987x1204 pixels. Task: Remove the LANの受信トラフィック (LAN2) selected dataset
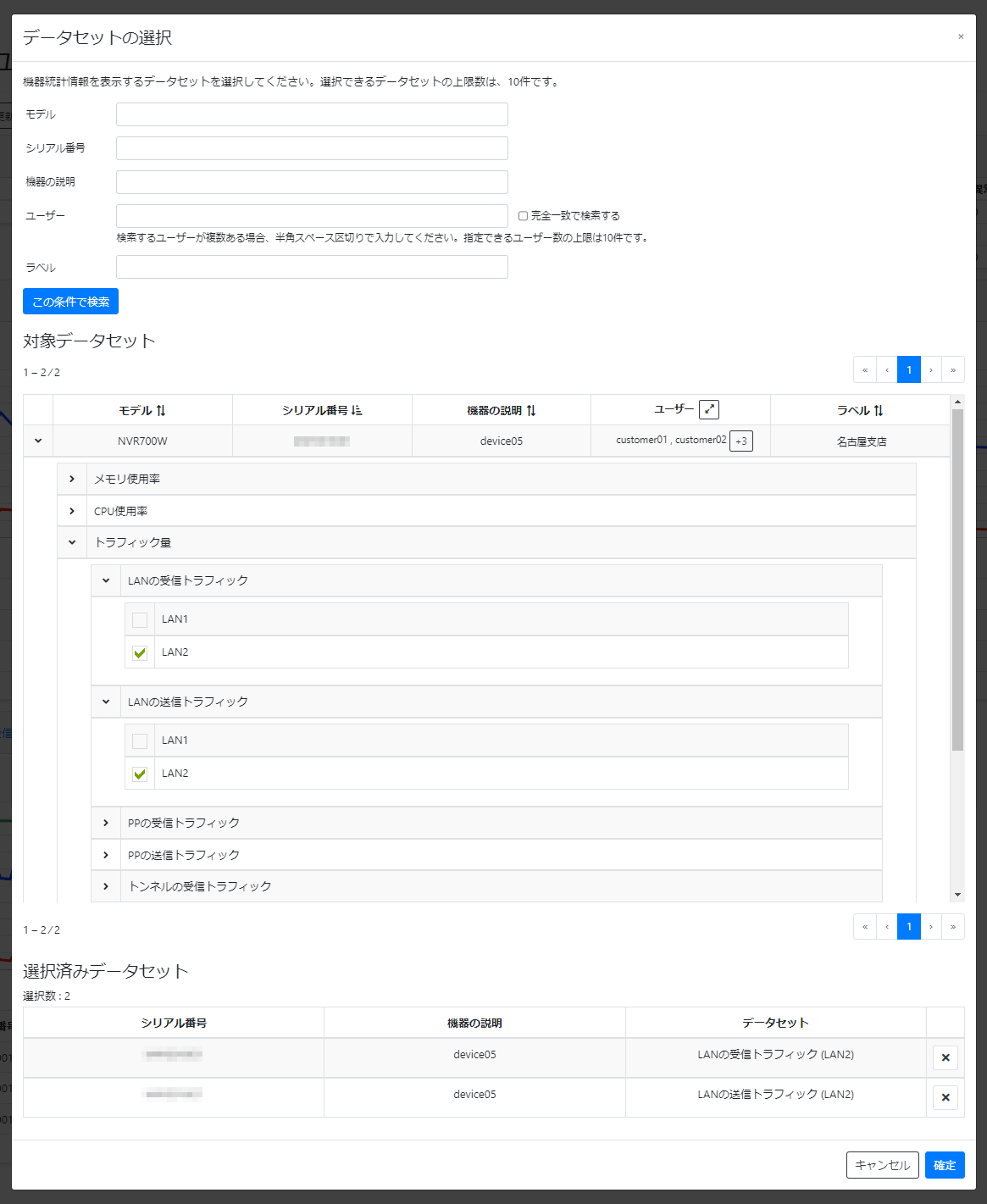(945, 1057)
